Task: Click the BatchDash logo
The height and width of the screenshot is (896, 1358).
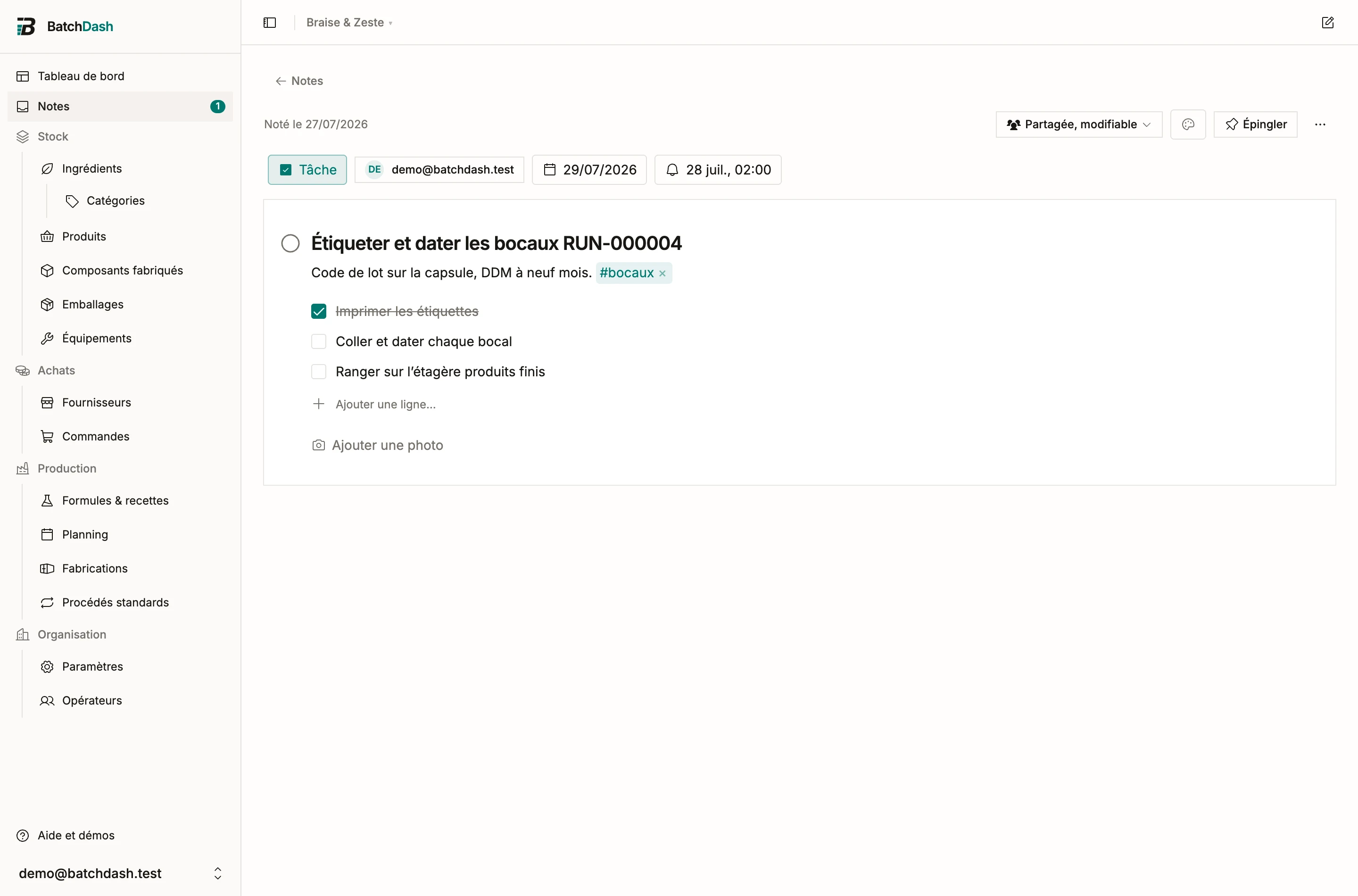Action: pyautogui.click(x=65, y=26)
